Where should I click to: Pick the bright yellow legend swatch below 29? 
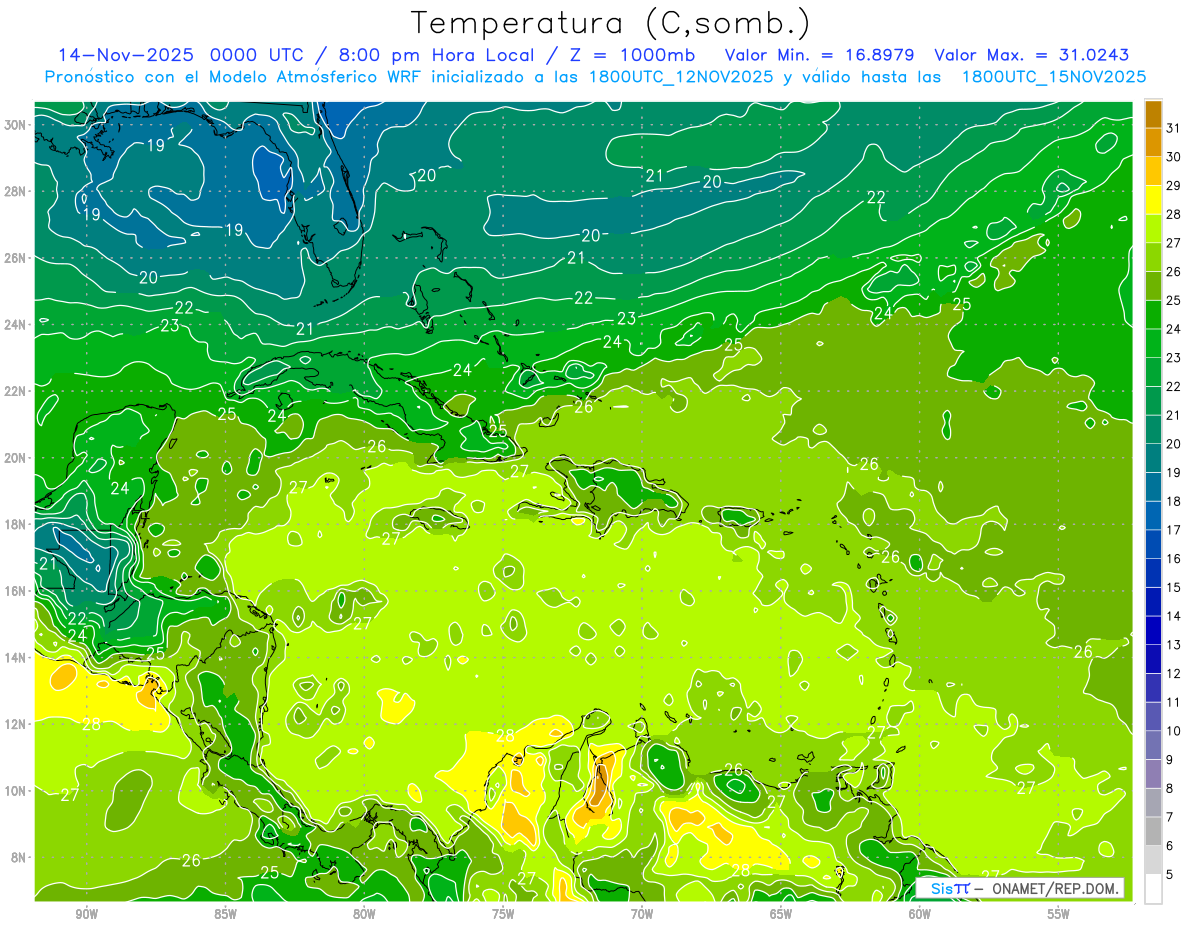point(1153,200)
